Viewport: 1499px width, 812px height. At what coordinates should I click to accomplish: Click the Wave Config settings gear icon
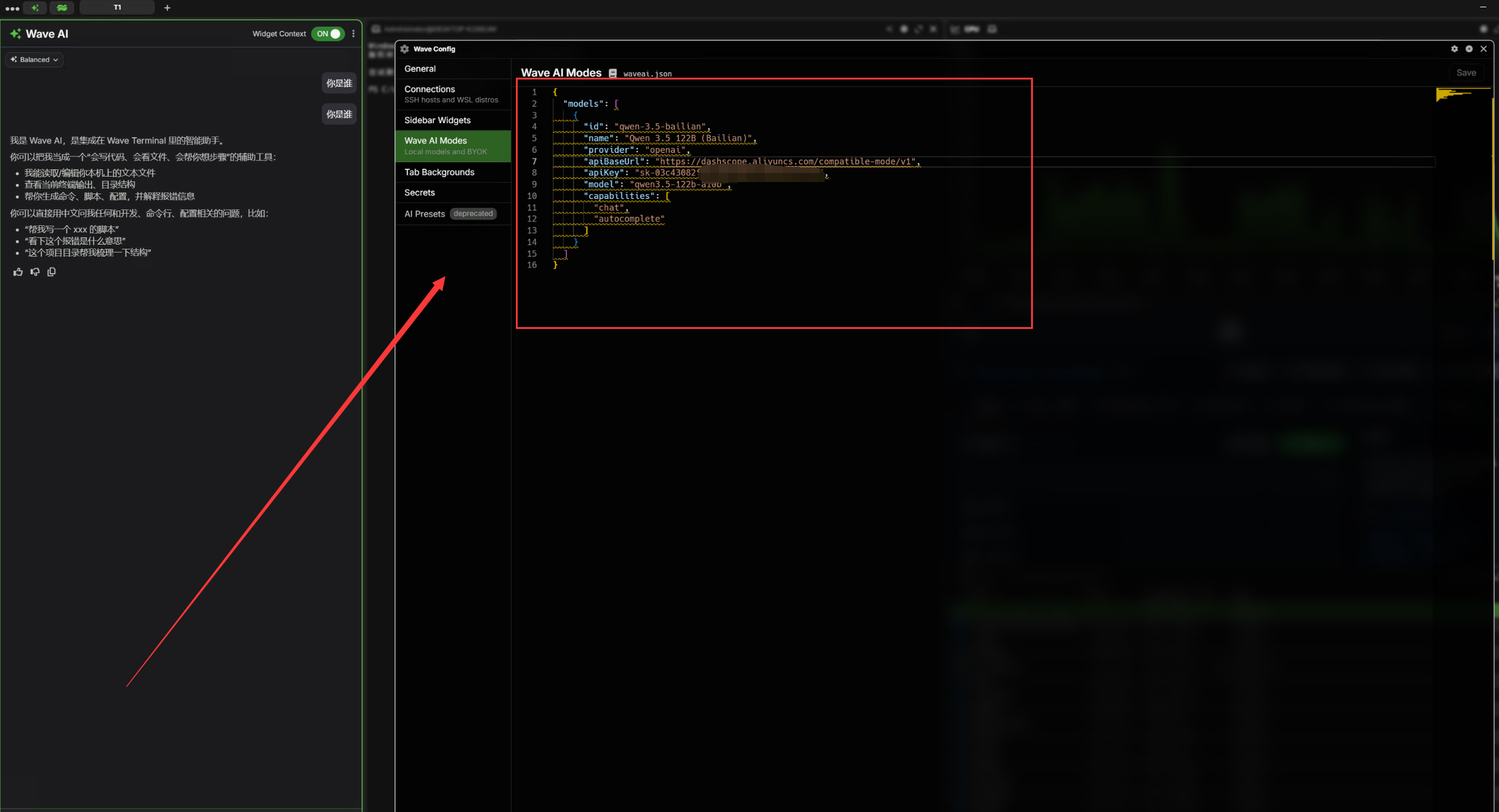coord(1454,49)
